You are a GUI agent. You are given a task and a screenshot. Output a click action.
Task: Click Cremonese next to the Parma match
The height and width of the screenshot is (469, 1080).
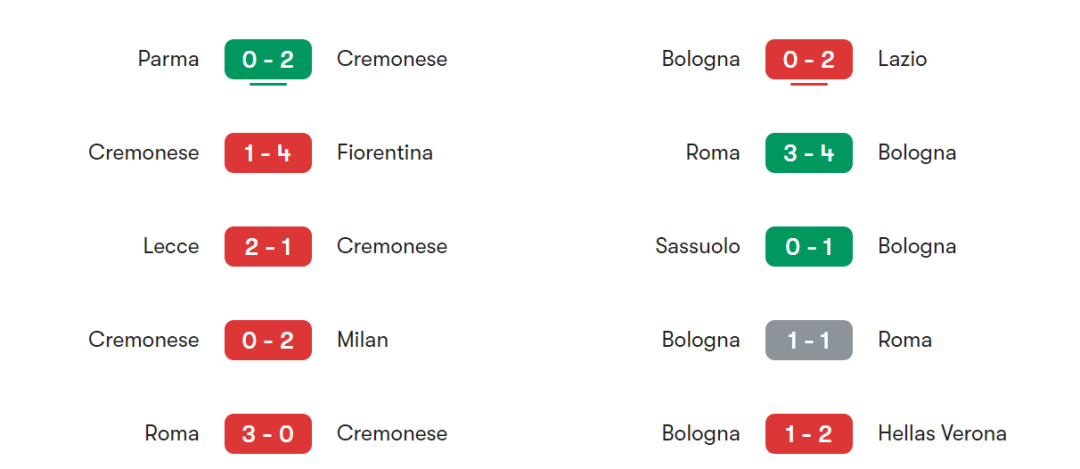[392, 59]
